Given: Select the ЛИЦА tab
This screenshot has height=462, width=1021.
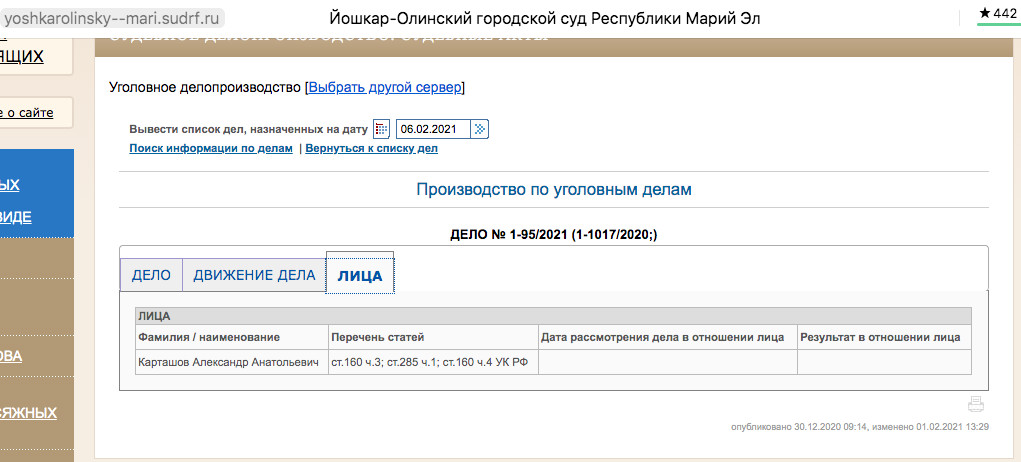Looking at the screenshot, I should pyautogui.click(x=360, y=276).
